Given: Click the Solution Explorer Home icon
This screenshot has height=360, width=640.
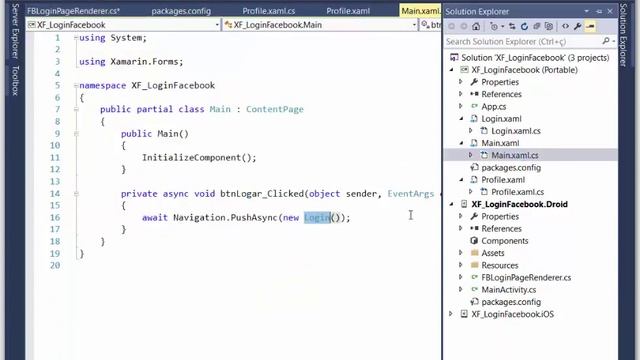Looking at the screenshot, I should pos(476,27).
